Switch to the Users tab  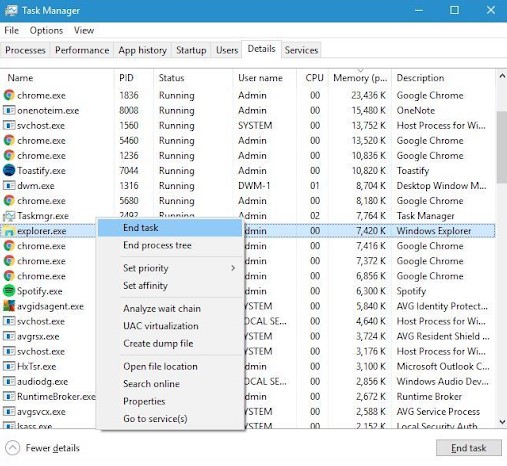click(227, 50)
